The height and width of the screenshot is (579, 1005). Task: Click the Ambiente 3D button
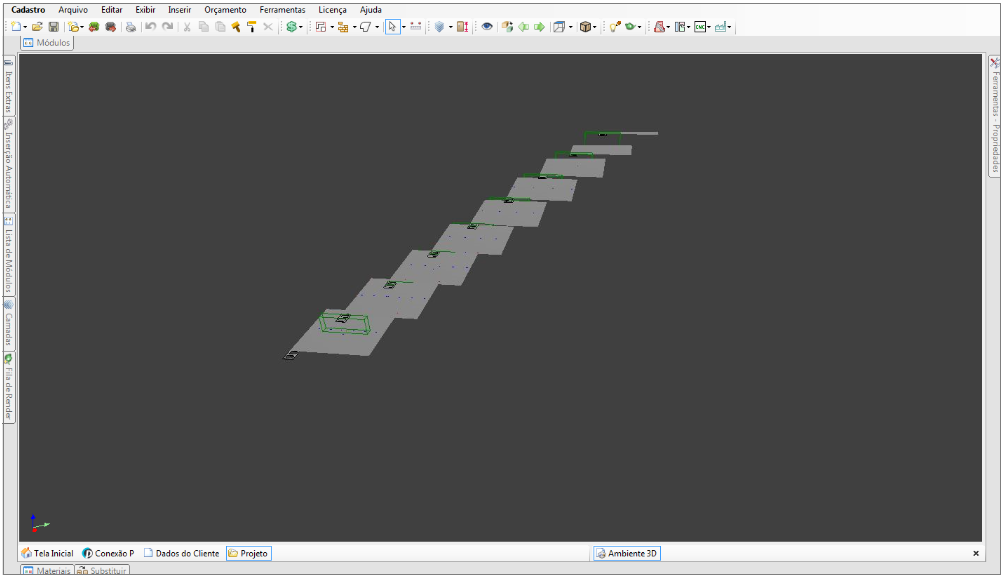click(x=627, y=553)
